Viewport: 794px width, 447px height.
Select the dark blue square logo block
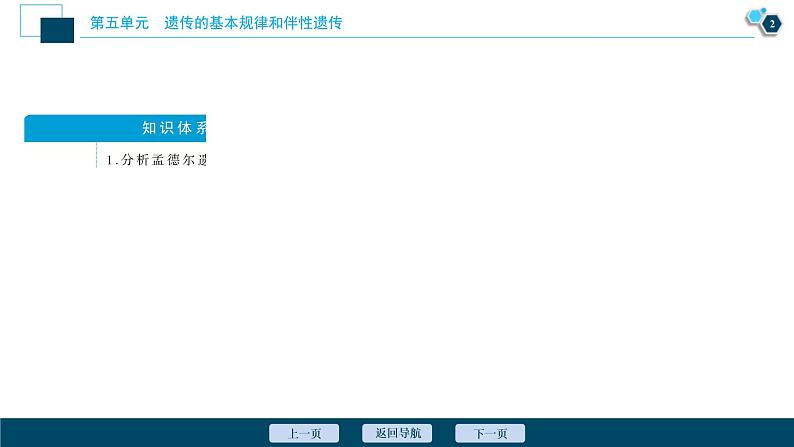pyautogui.click(x=57, y=30)
